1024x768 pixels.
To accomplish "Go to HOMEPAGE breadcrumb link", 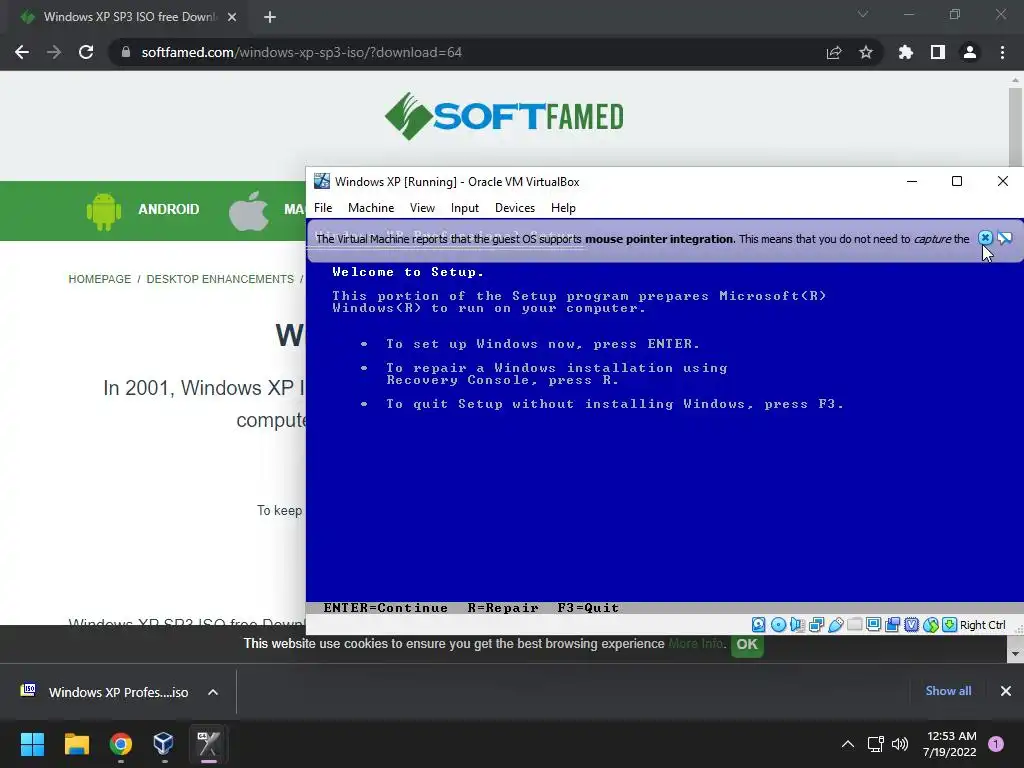I will coord(100,279).
